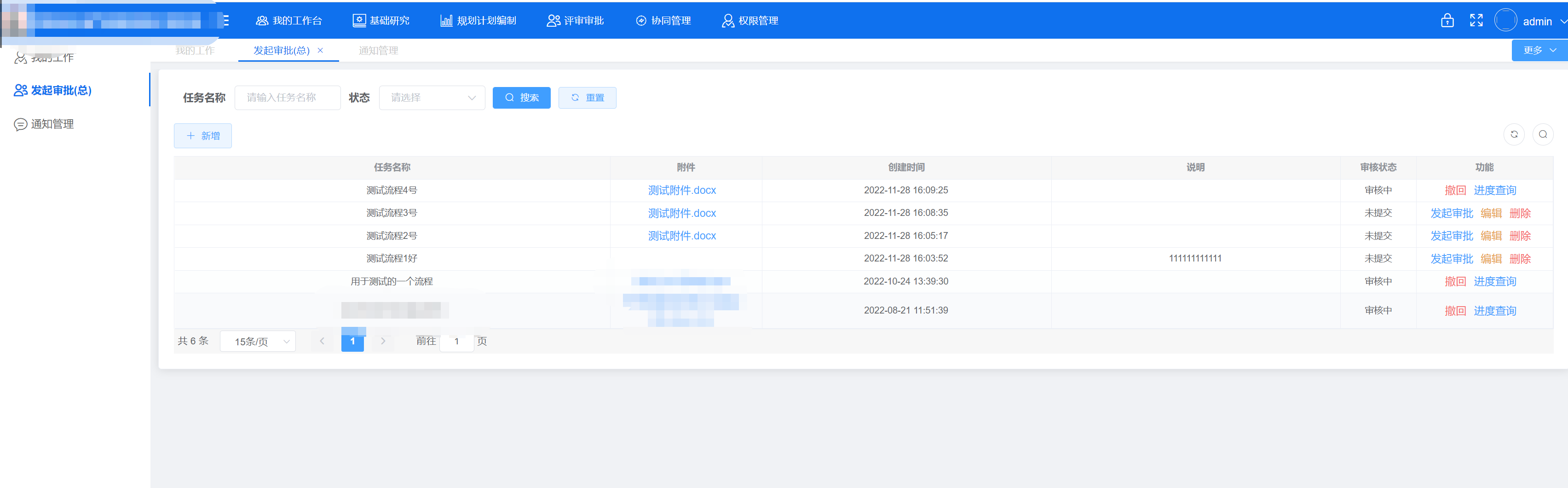Image resolution: width=1568 pixels, height=488 pixels.
Task: Click the 2022-10-24 13:39:30 time cell
Action: point(906,281)
